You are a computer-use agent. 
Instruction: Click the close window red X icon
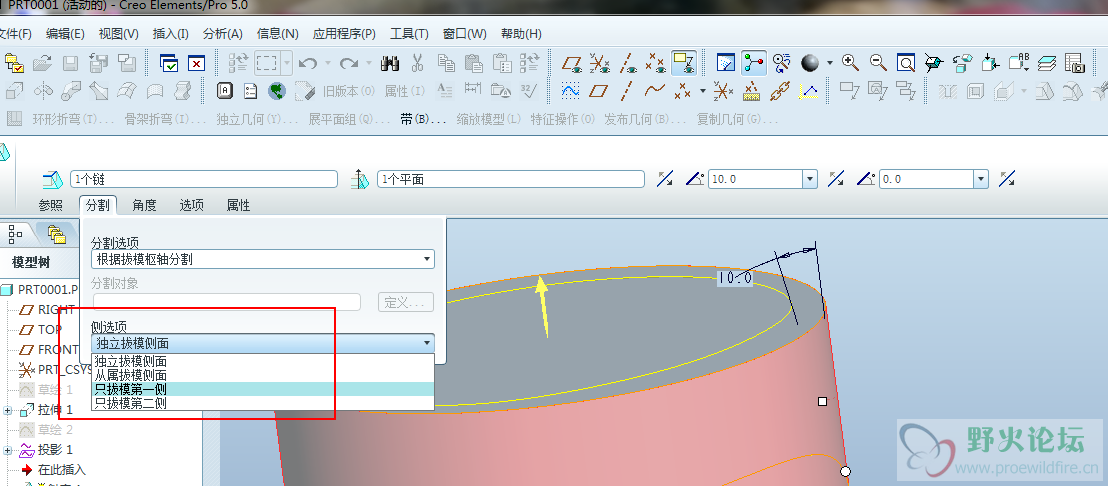(x=196, y=64)
